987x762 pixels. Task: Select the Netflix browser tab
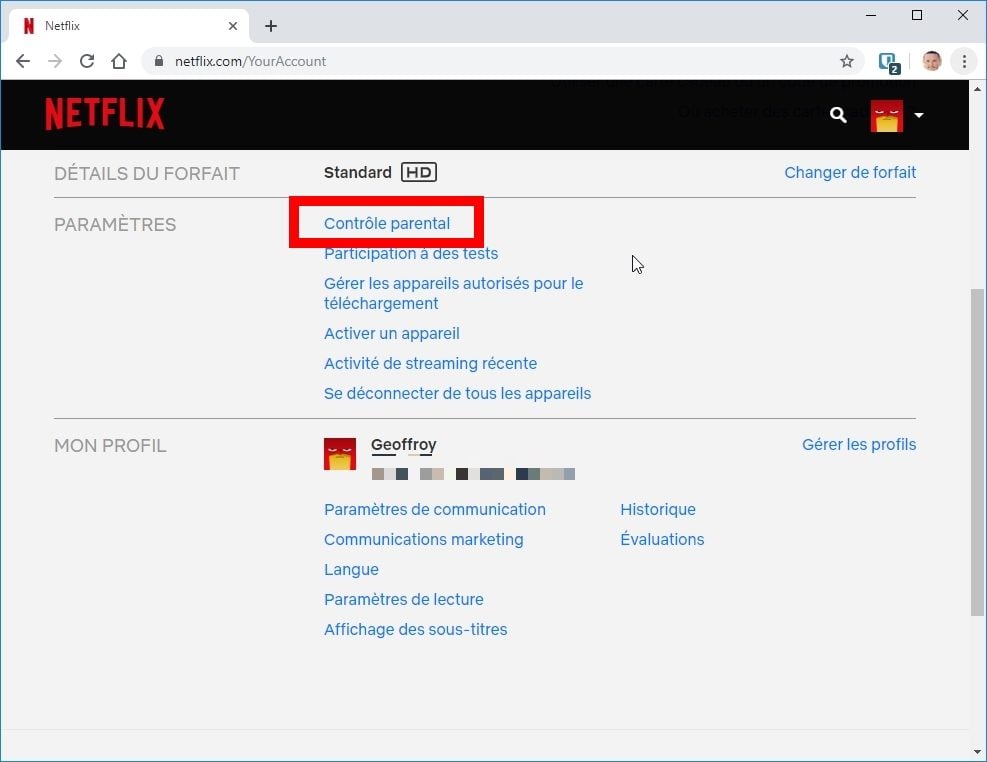click(x=129, y=26)
